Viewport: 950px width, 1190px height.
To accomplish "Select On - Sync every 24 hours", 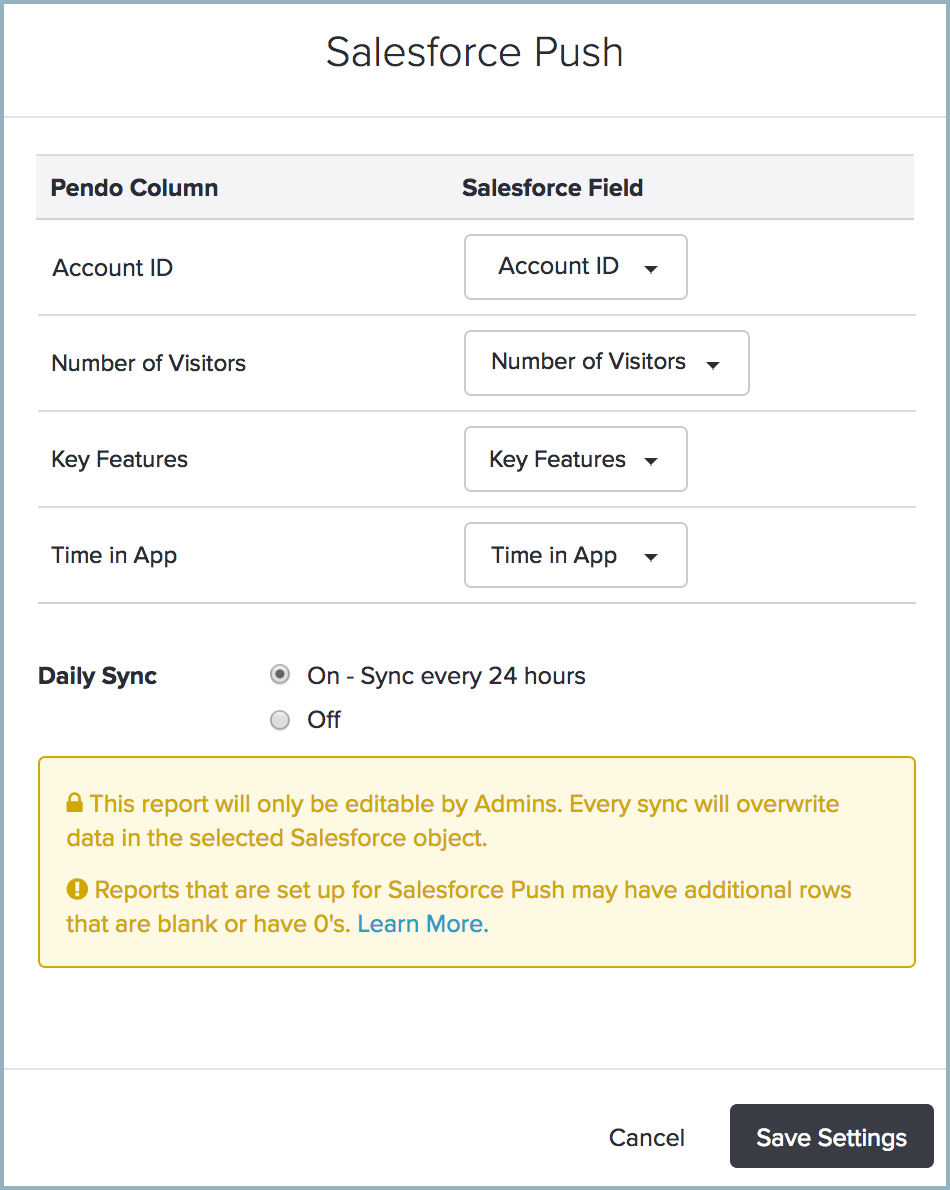I will 280,675.
